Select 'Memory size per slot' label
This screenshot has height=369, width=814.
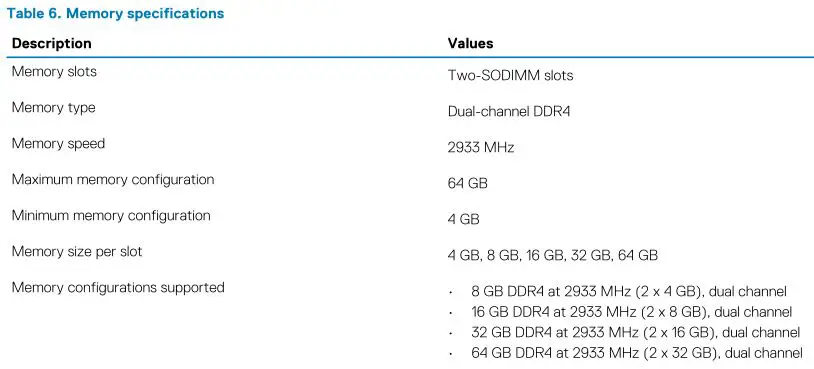click(x=77, y=252)
